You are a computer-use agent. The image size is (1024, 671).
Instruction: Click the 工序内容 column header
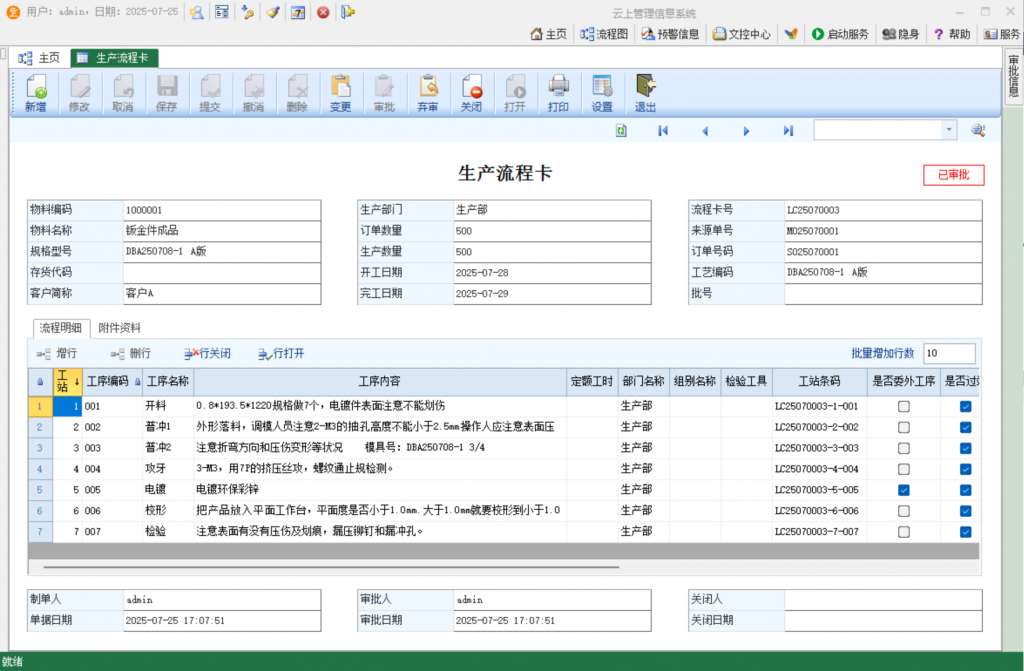tap(380, 382)
